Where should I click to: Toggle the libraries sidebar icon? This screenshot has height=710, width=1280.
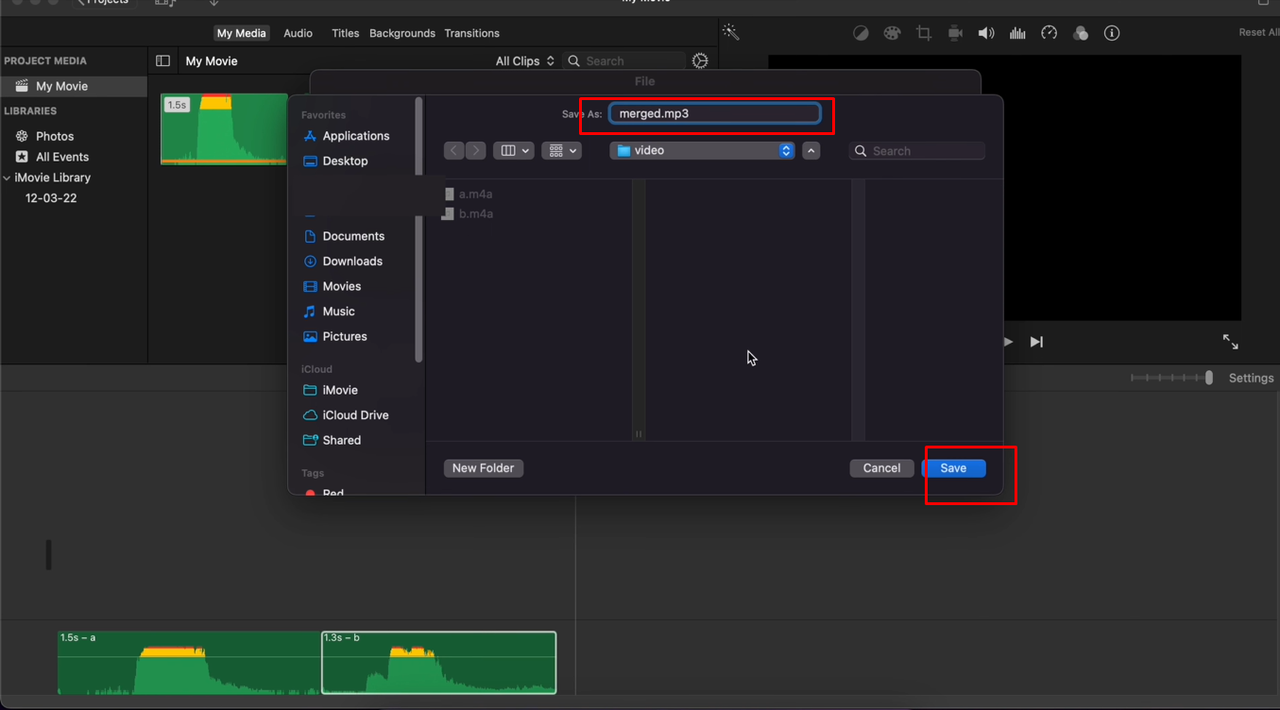click(163, 61)
